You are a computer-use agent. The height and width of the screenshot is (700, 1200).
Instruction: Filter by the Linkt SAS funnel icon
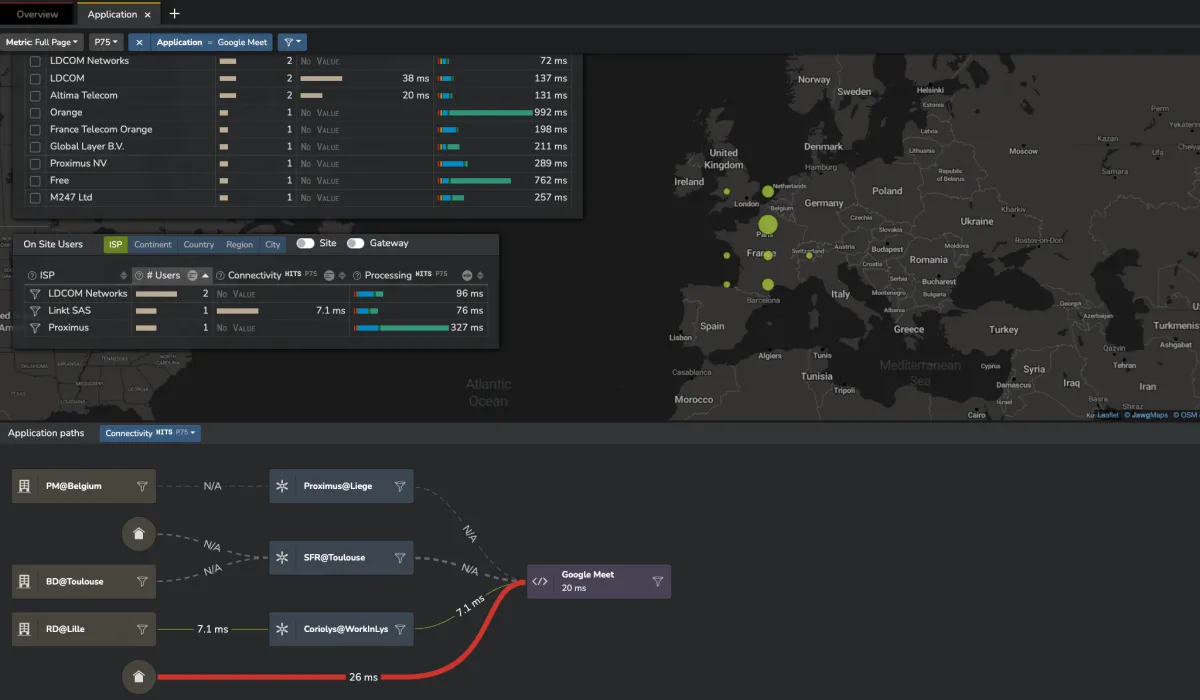click(x=35, y=311)
